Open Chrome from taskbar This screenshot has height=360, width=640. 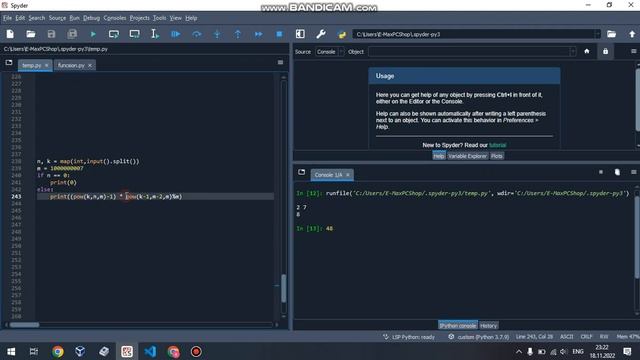58,351
